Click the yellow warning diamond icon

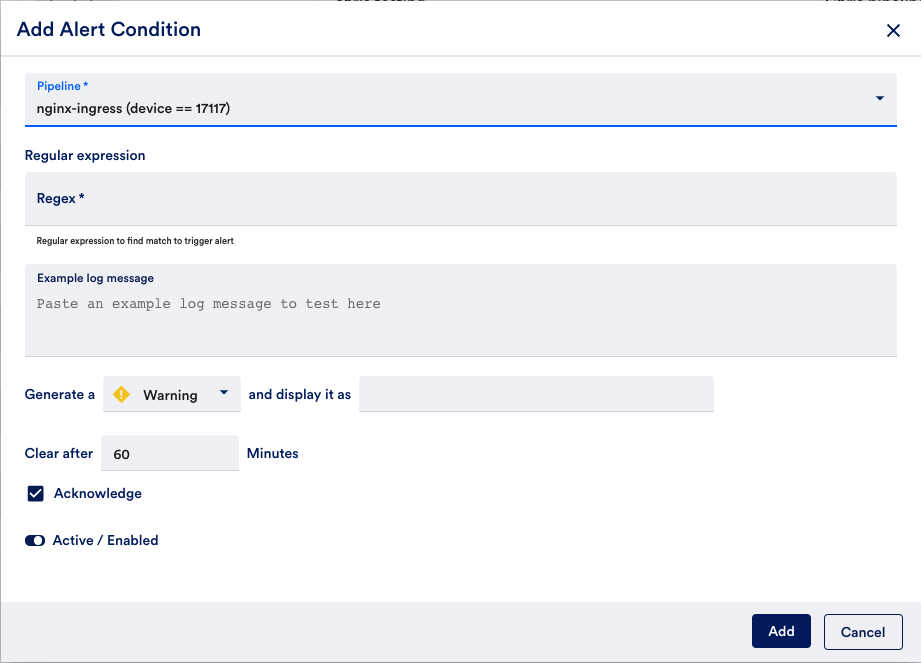click(122, 395)
